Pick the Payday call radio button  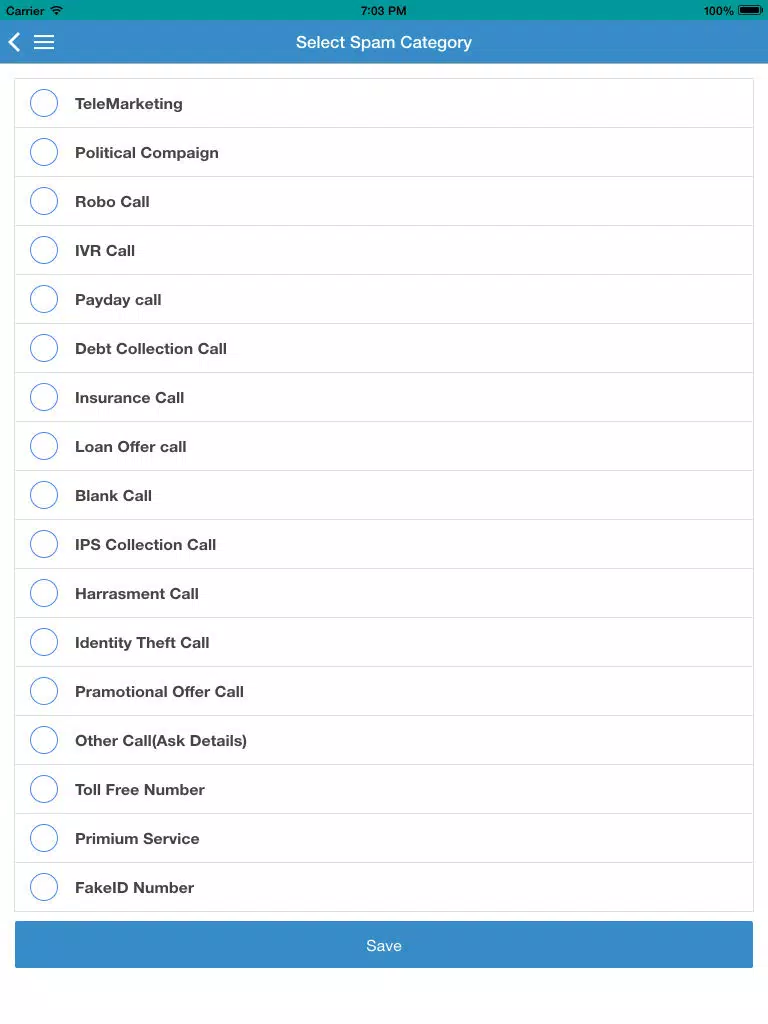pos(44,299)
